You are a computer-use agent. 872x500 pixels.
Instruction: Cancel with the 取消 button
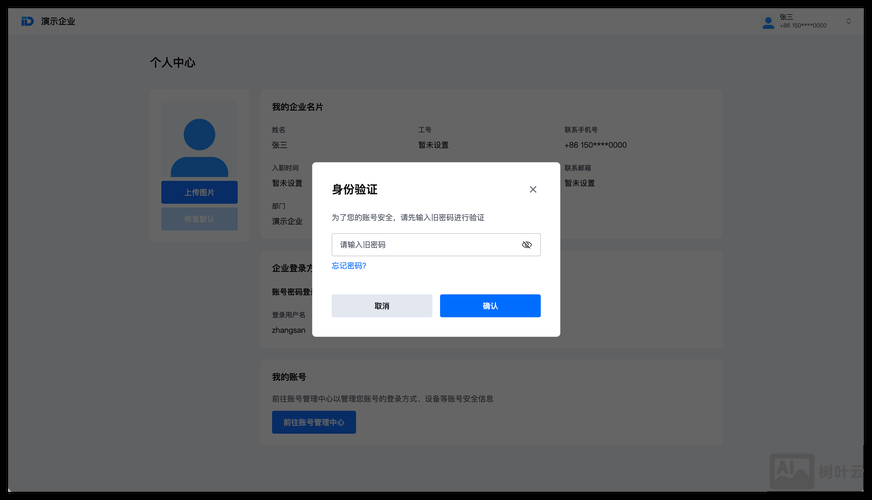pos(382,306)
